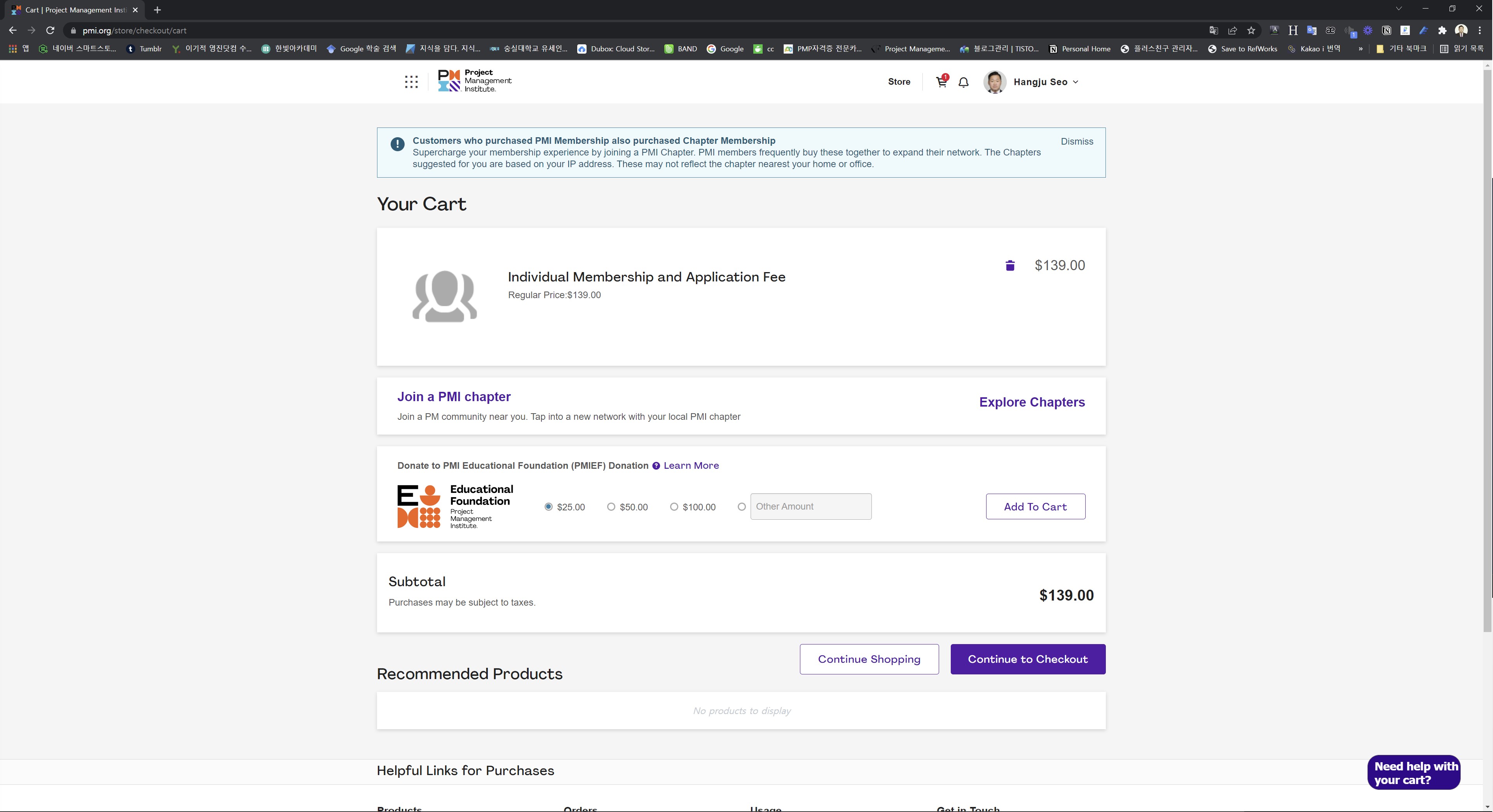Viewport: 1493px width, 812px height.
Task: Expand the hidden bookmarks overflow chevron
Action: click(x=1360, y=49)
